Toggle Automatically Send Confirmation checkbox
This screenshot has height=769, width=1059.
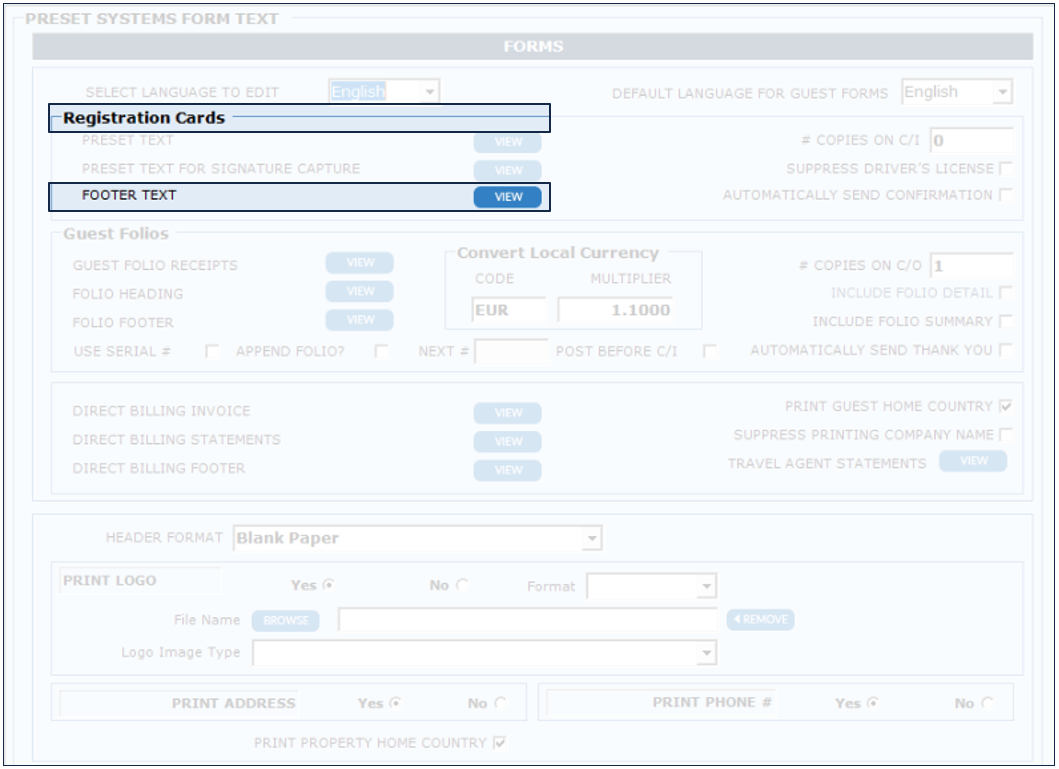1005,195
